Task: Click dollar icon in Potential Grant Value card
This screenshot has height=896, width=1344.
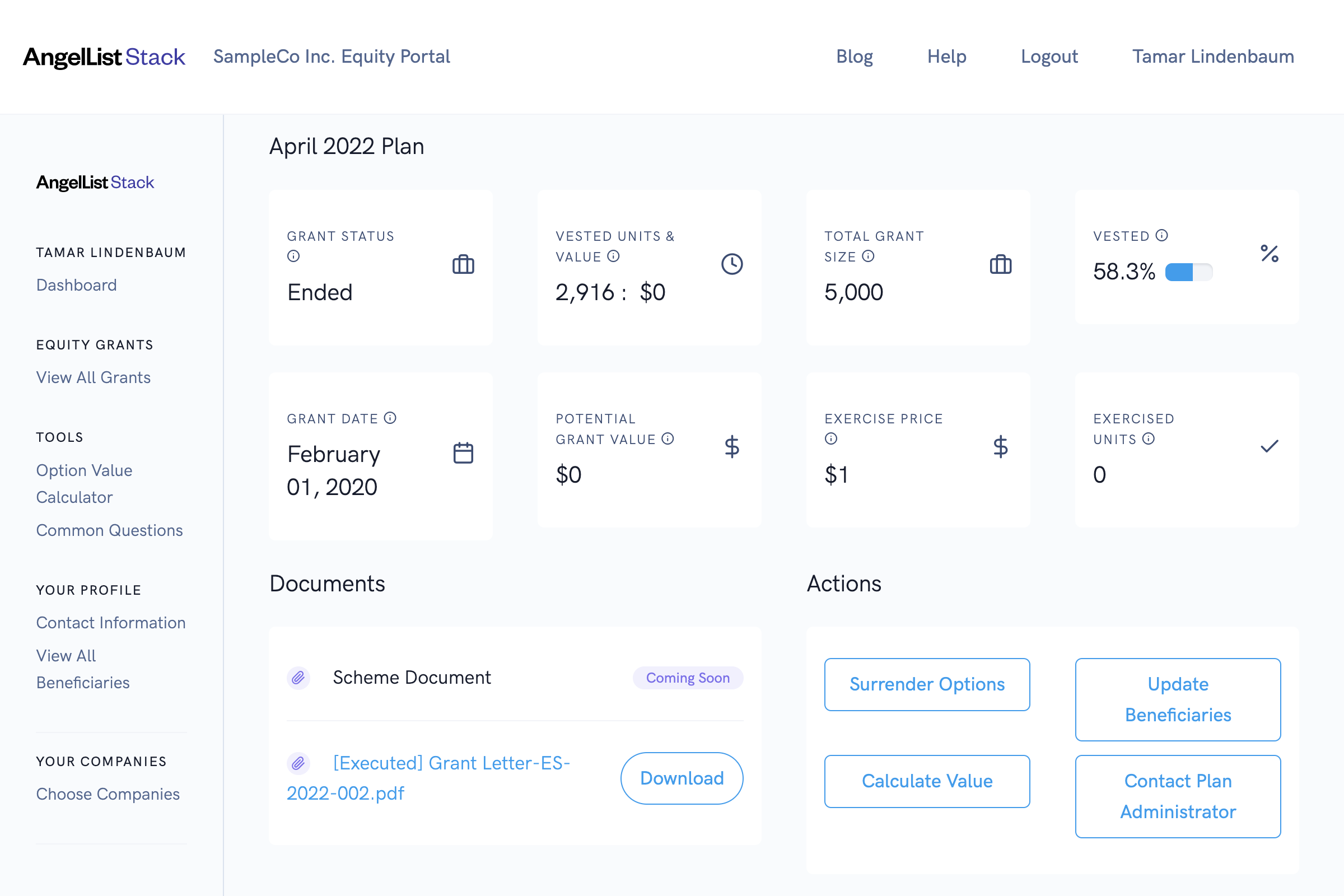Action: [731, 446]
